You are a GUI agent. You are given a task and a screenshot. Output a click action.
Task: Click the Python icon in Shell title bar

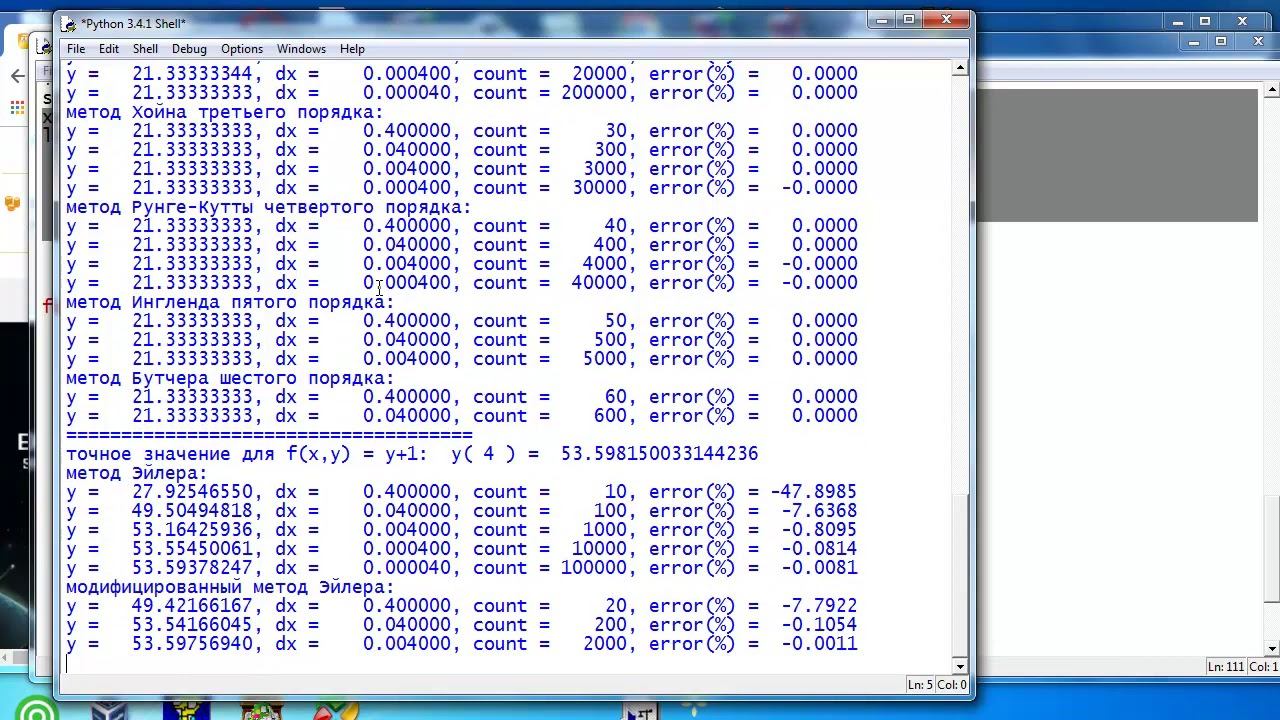(x=68, y=23)
